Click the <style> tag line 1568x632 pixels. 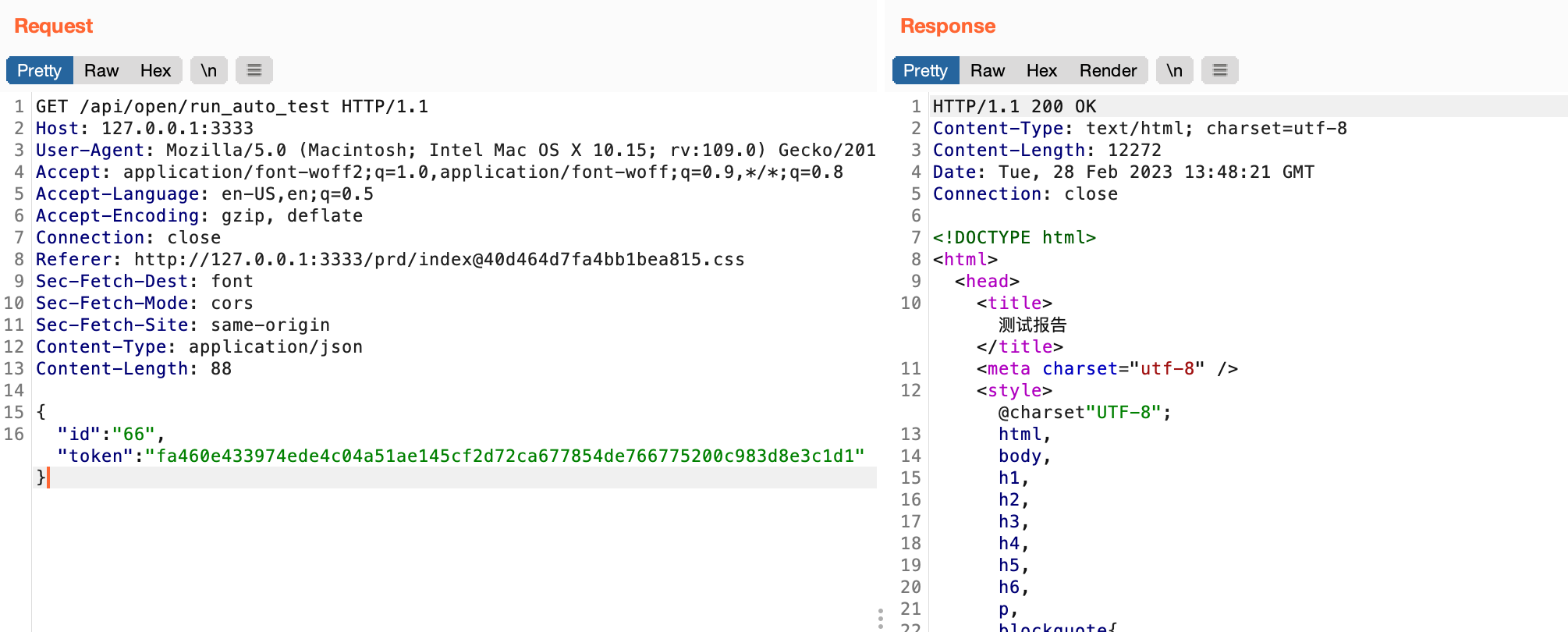[1014, 390]
